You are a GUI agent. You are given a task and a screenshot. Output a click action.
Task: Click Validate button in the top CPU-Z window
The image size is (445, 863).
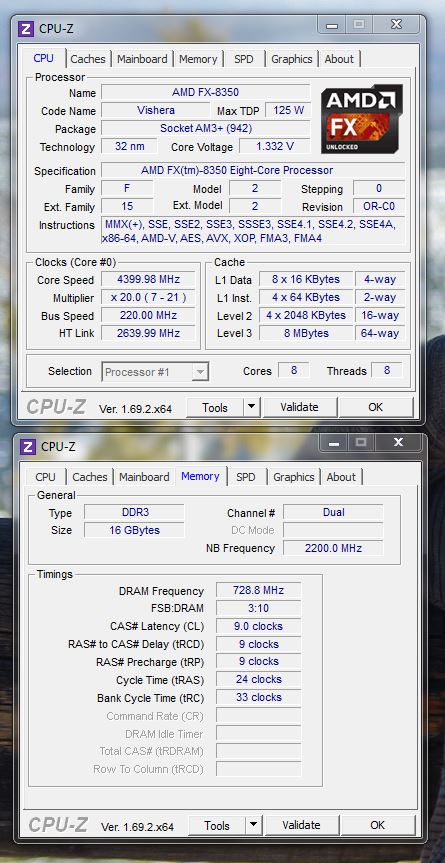pyautogui.click(x=299, y=407)
